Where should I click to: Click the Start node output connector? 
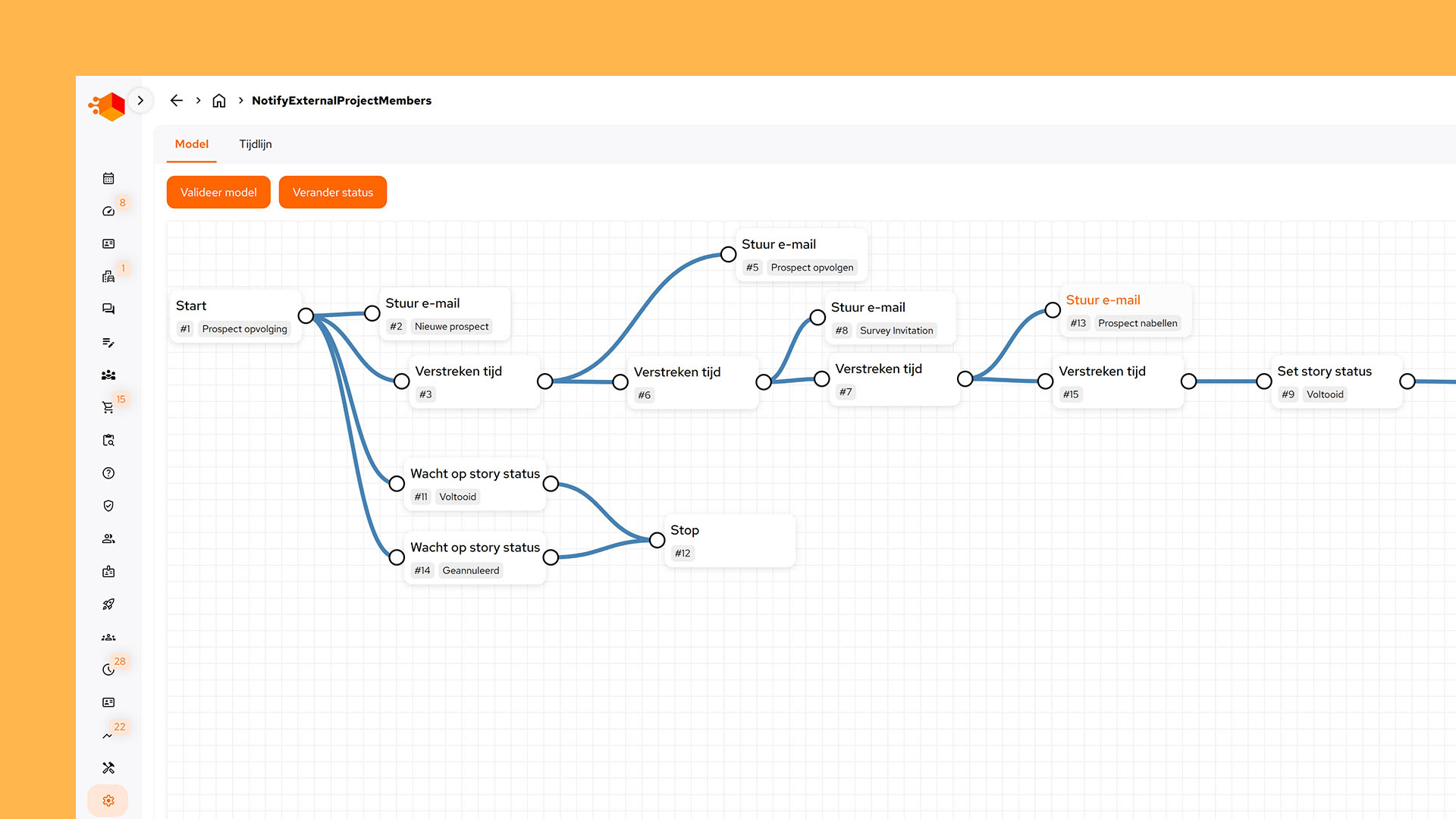(306, 315)
